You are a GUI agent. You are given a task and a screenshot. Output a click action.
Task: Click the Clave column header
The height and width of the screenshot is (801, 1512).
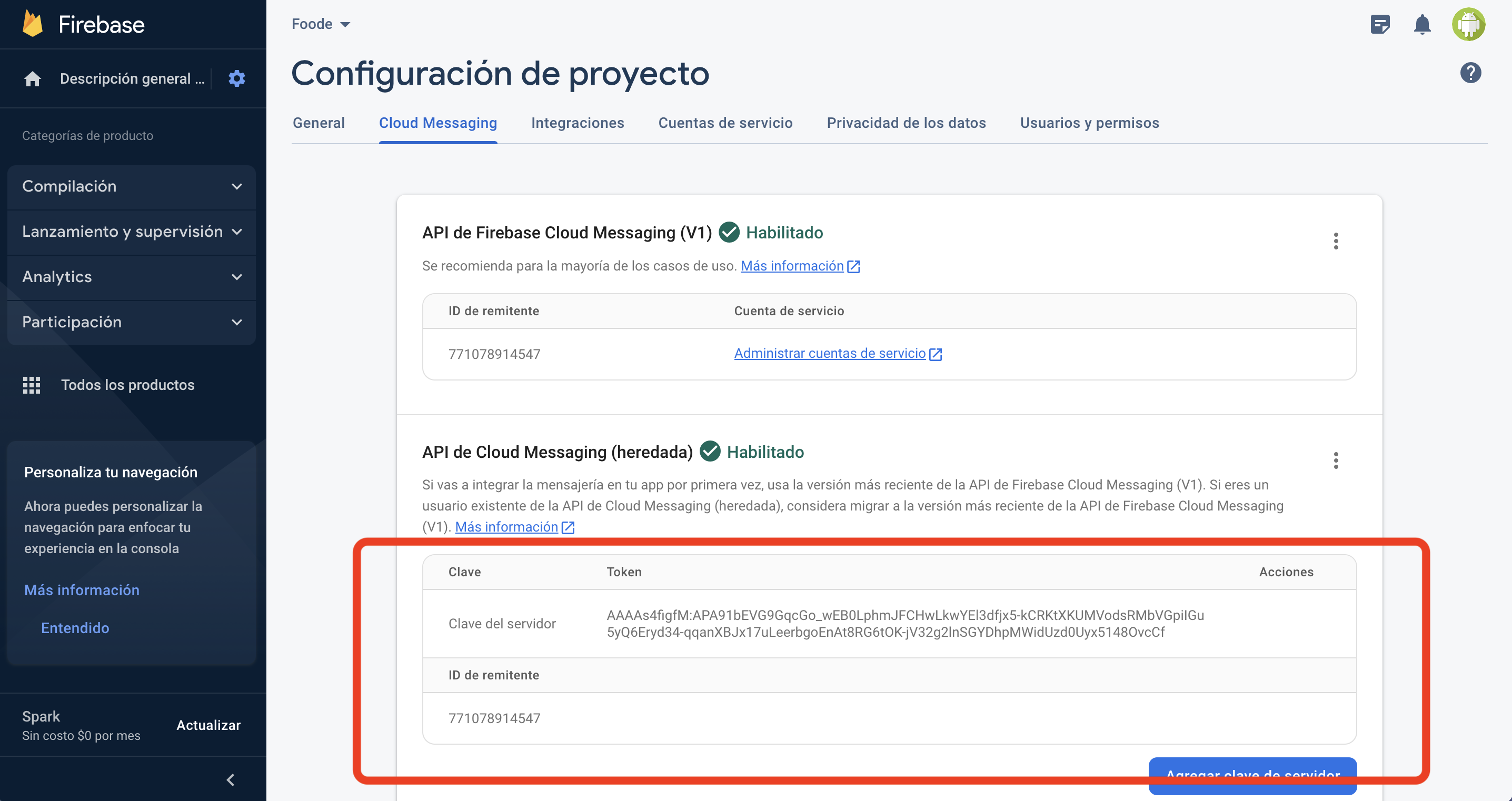(x=464, y=572)
